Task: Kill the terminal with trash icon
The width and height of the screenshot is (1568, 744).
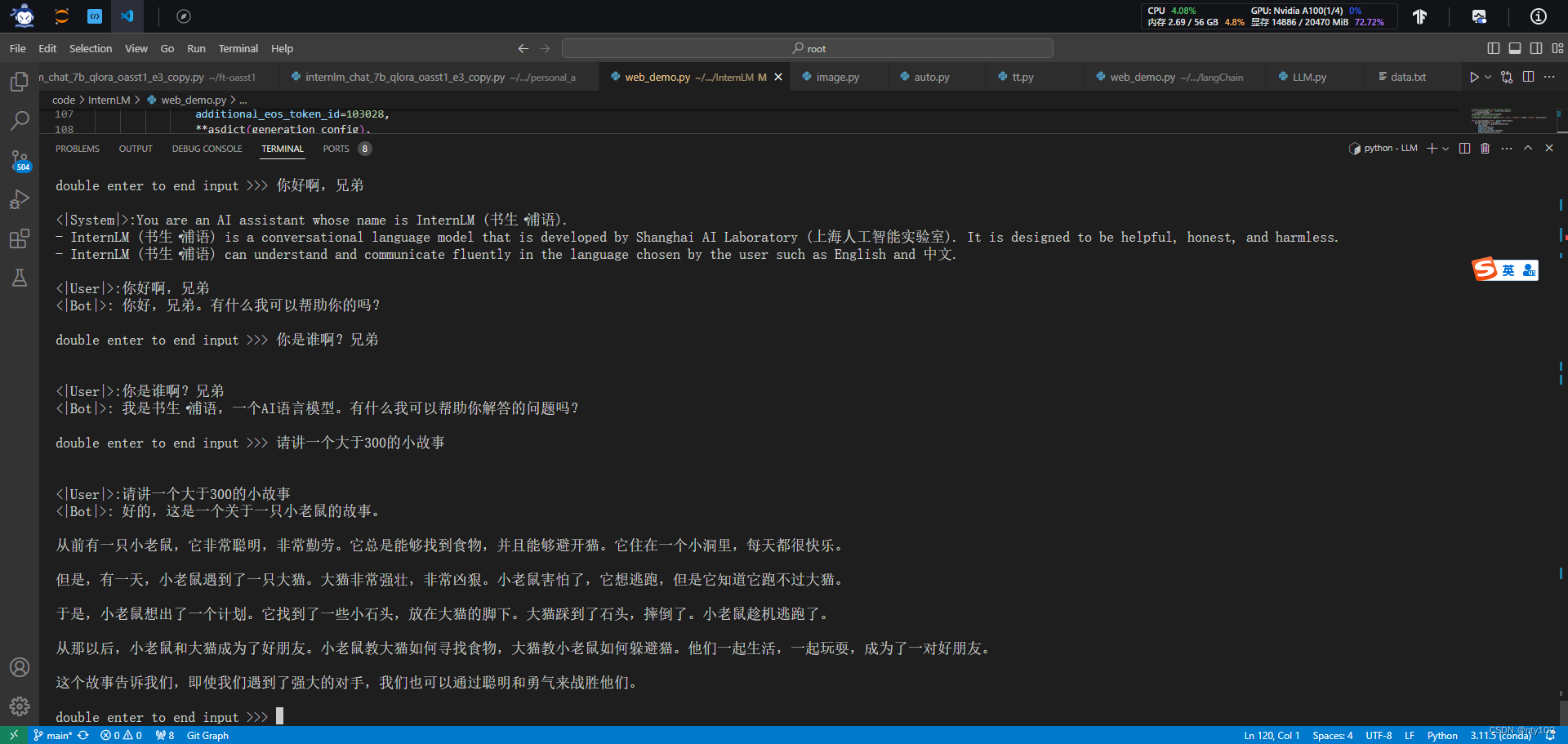Action: (1486, 149)
